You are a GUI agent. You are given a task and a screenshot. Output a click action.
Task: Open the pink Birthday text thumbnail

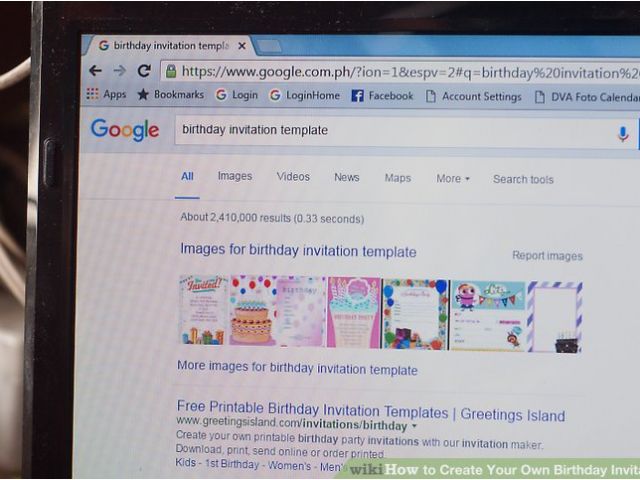click(x=301, y=312)
